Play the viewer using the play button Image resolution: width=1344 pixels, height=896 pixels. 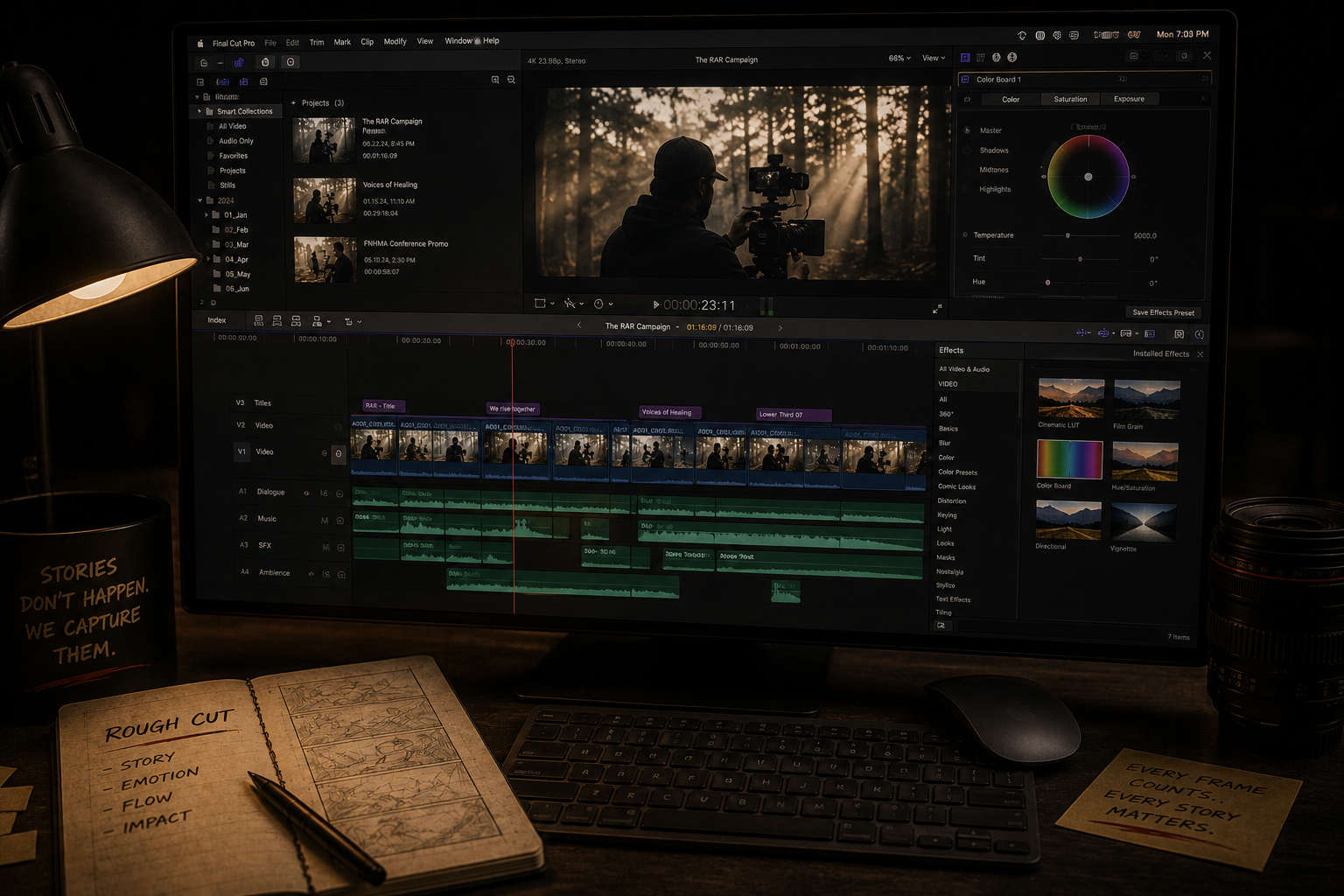tap(655, 304)
